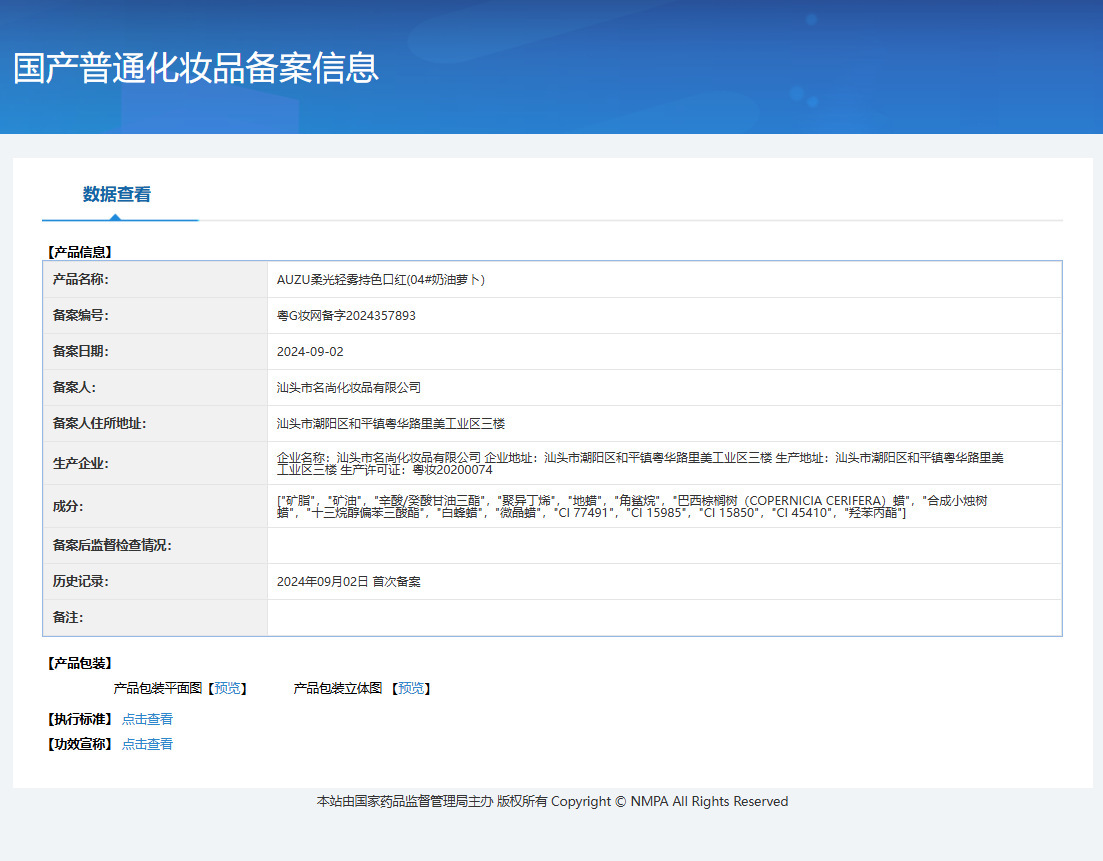
Task: Click the 生产企业 details text
Action: (x=640, y=463)
